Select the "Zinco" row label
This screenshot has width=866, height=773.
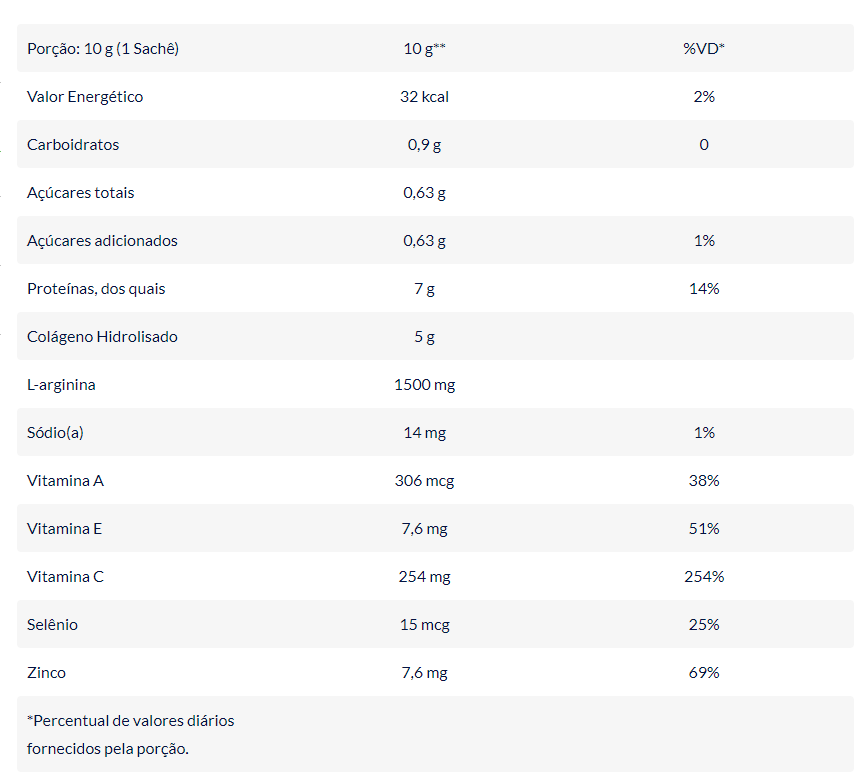tap(46, 673)
